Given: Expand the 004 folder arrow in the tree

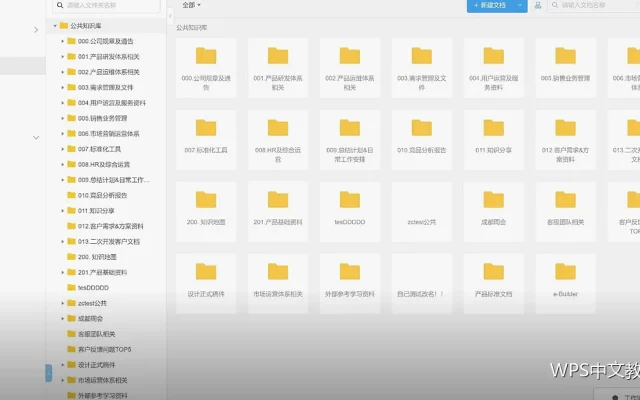Looking at the screenshot, I should pos(62,103).
